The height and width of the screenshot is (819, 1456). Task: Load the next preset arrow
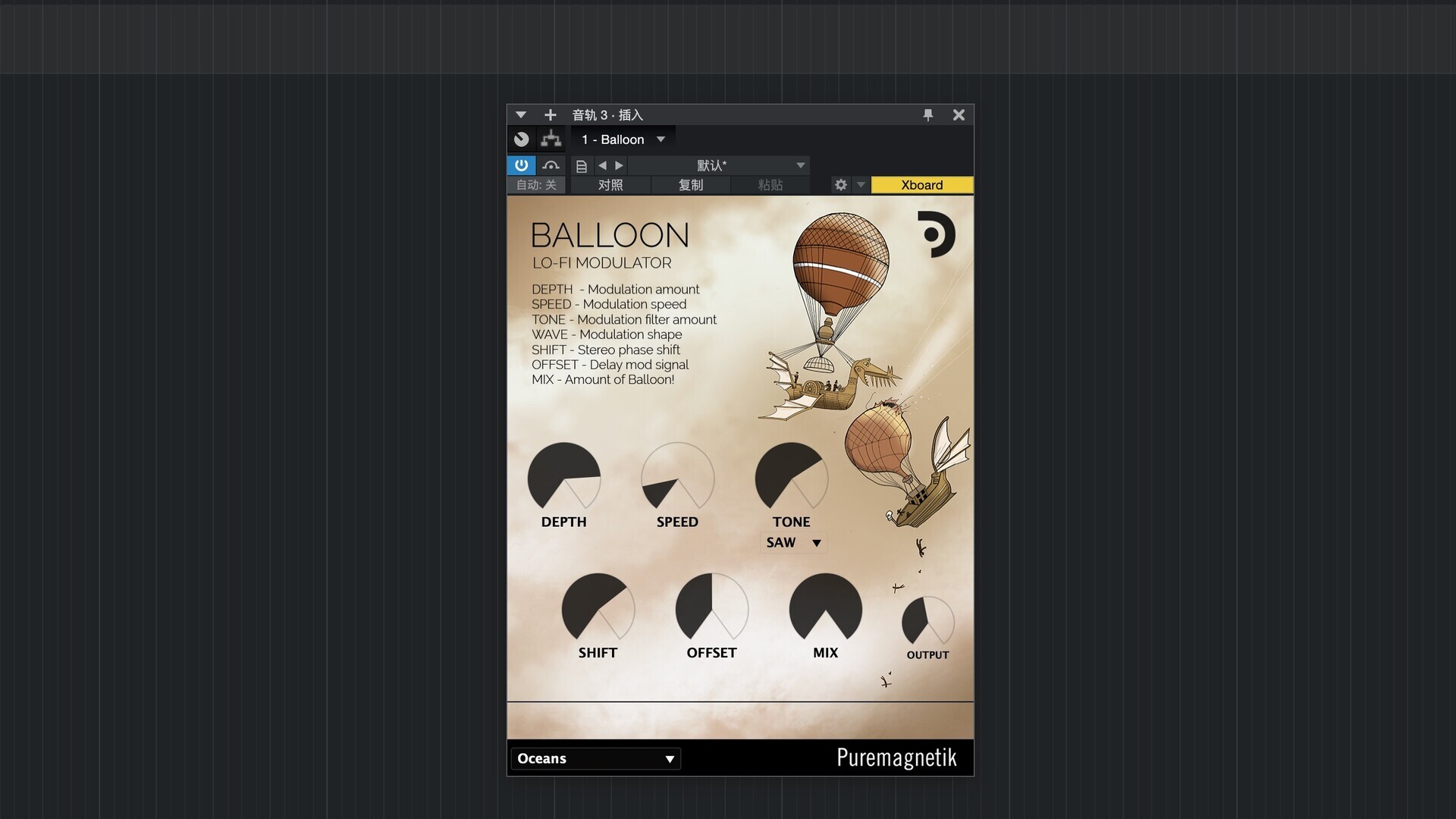coord(620,165)
